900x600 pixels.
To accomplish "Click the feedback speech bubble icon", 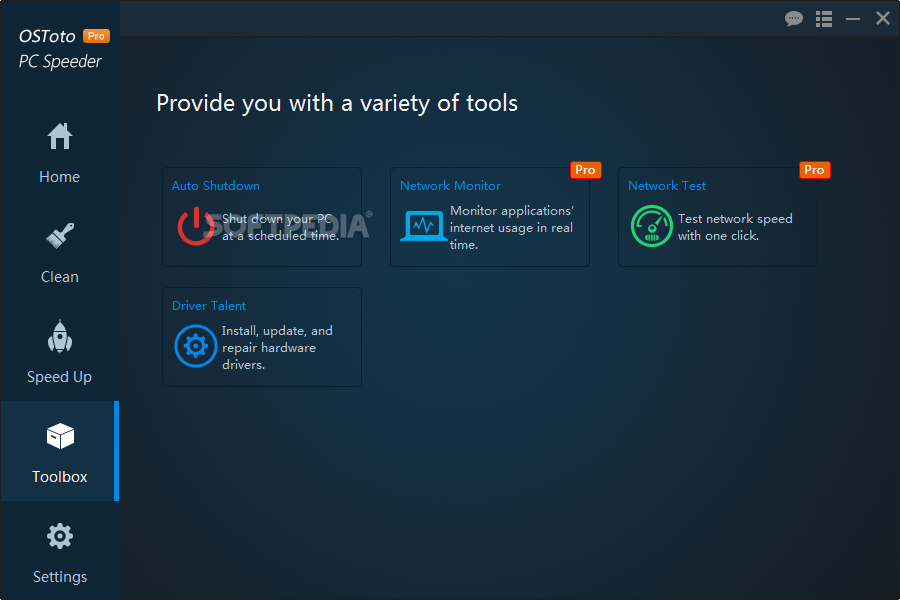I will 794,19.
